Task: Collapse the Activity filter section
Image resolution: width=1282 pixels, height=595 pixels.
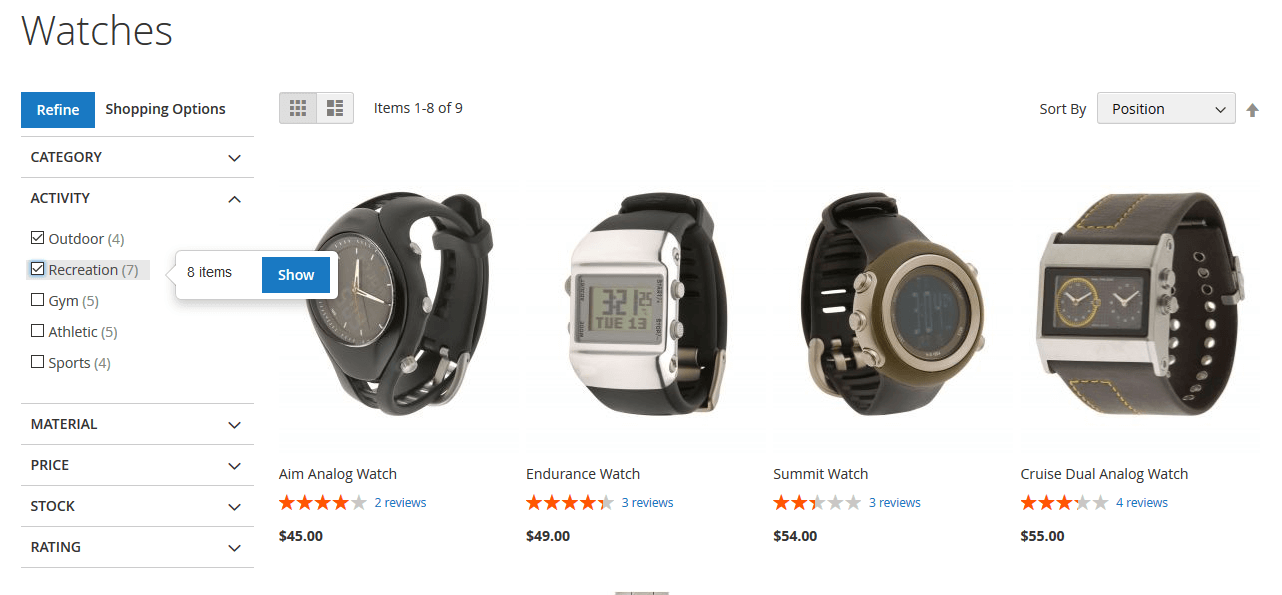Action: click(137, 198)
